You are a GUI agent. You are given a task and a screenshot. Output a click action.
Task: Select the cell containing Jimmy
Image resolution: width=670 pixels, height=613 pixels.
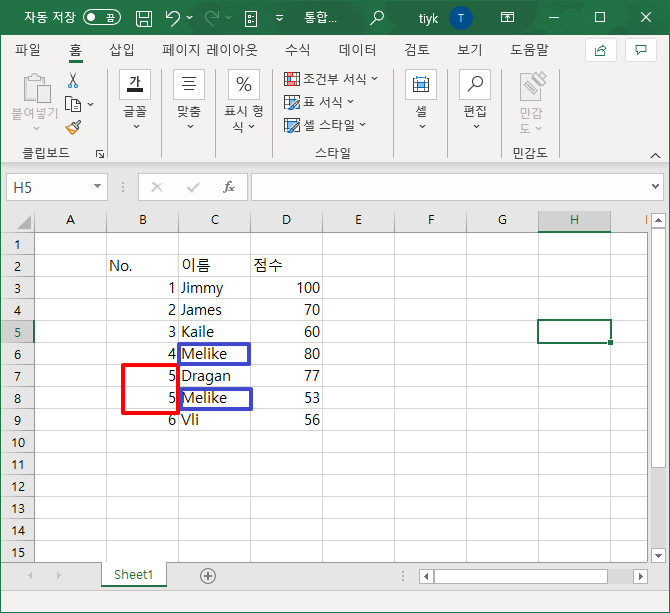pos(215,288)
